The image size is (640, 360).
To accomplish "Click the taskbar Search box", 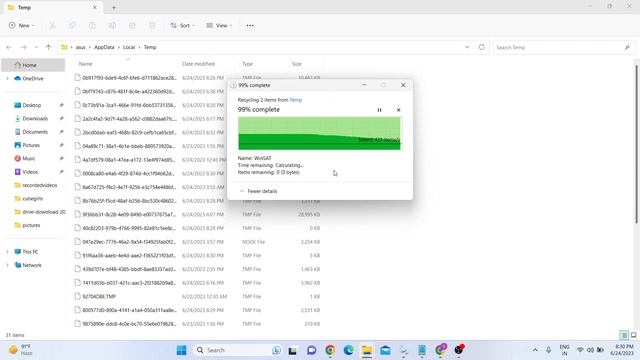I will click(237, 350).
